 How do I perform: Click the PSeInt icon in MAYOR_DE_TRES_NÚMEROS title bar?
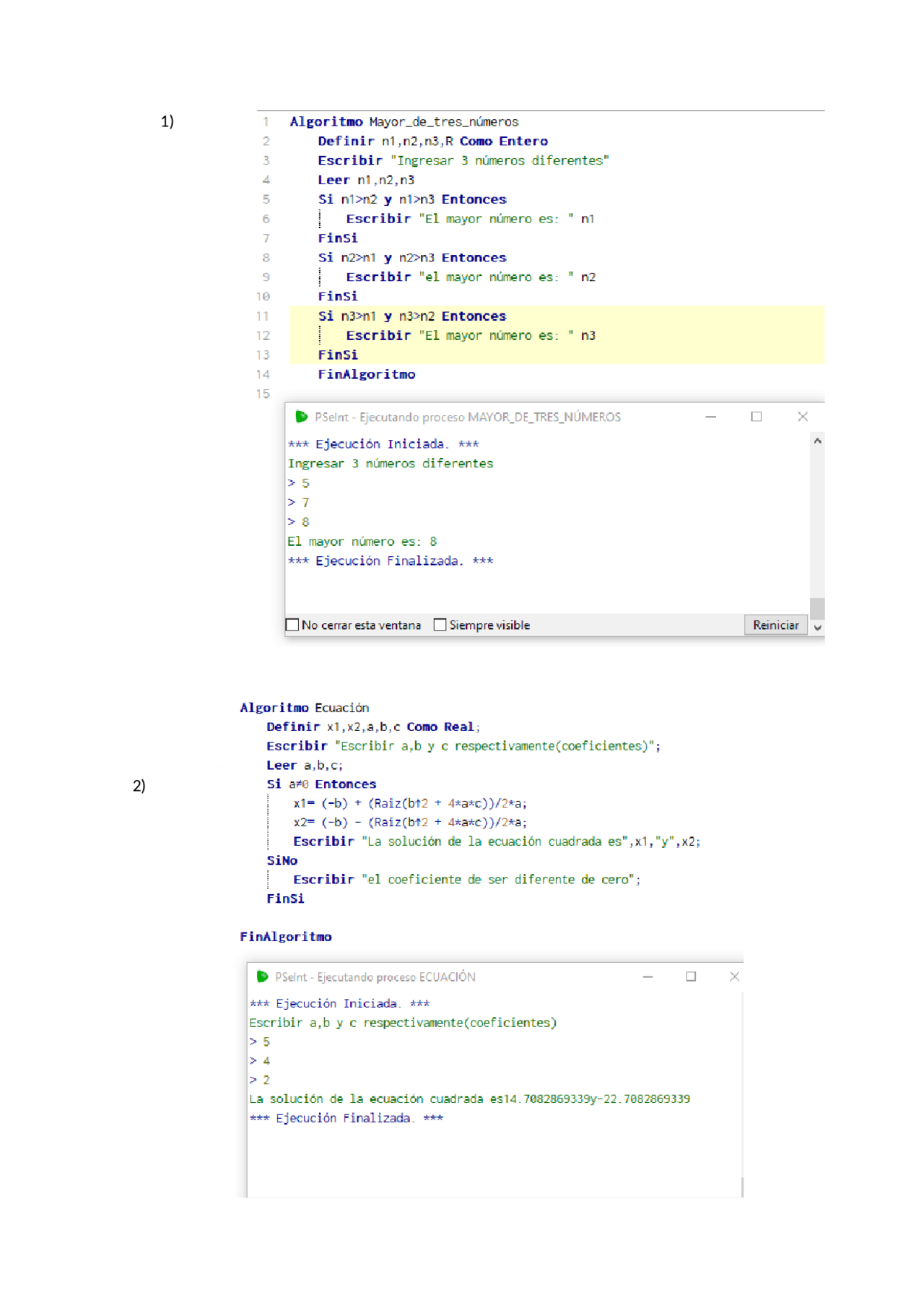301,417
